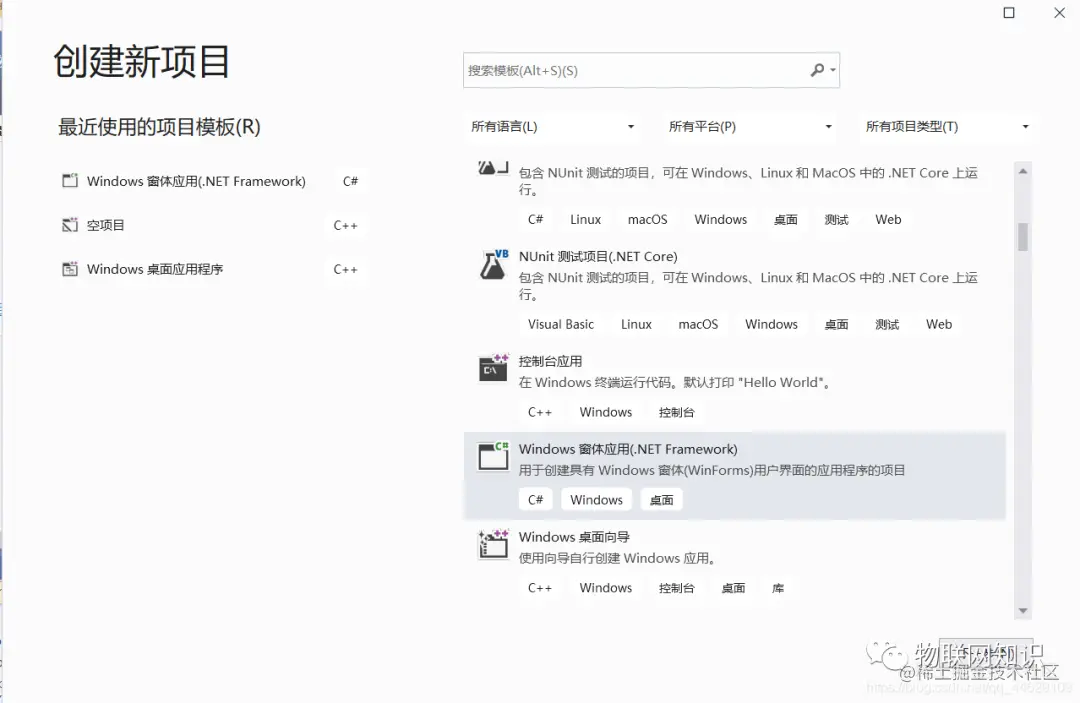This screenshot has width=1080, height=703.
Task: Select the NUnit 测试项目(.NET Core) template icon
Action: point(492,264)
